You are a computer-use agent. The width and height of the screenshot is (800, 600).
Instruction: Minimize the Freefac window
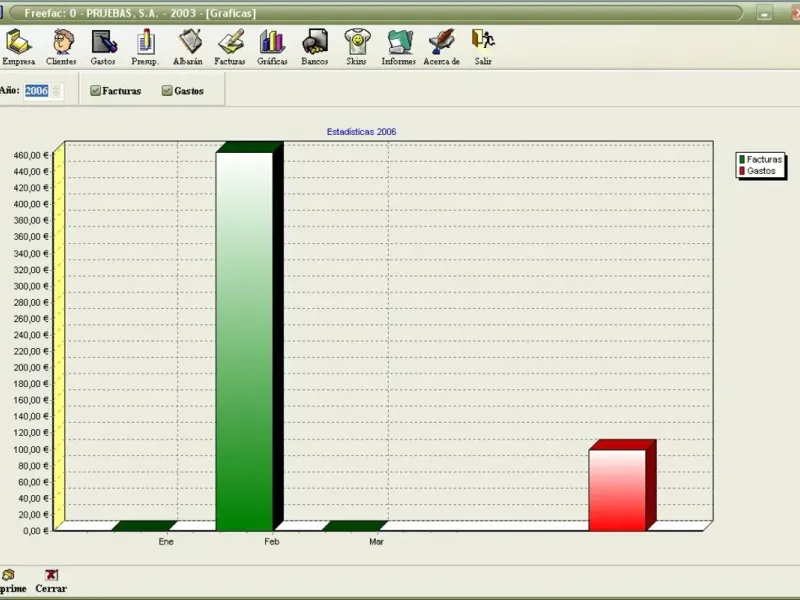point(764,14)
